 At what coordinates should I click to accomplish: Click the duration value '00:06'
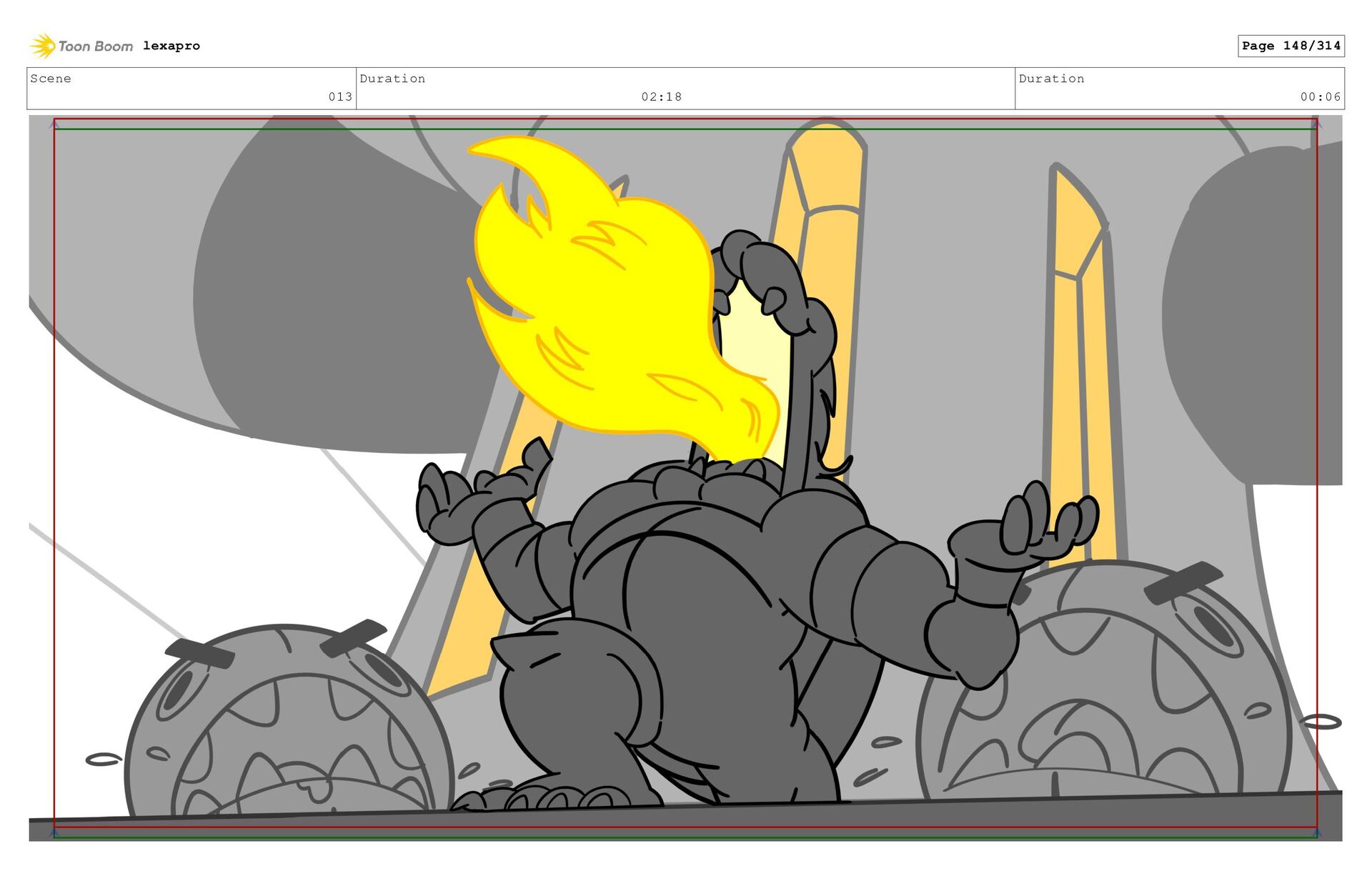[x=1321, y=96]
